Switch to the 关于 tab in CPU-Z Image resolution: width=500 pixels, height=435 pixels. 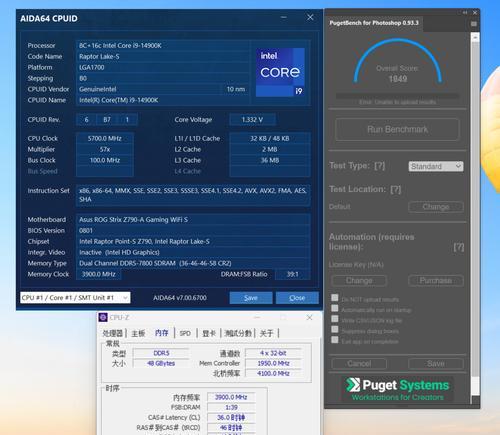(266, 333)
